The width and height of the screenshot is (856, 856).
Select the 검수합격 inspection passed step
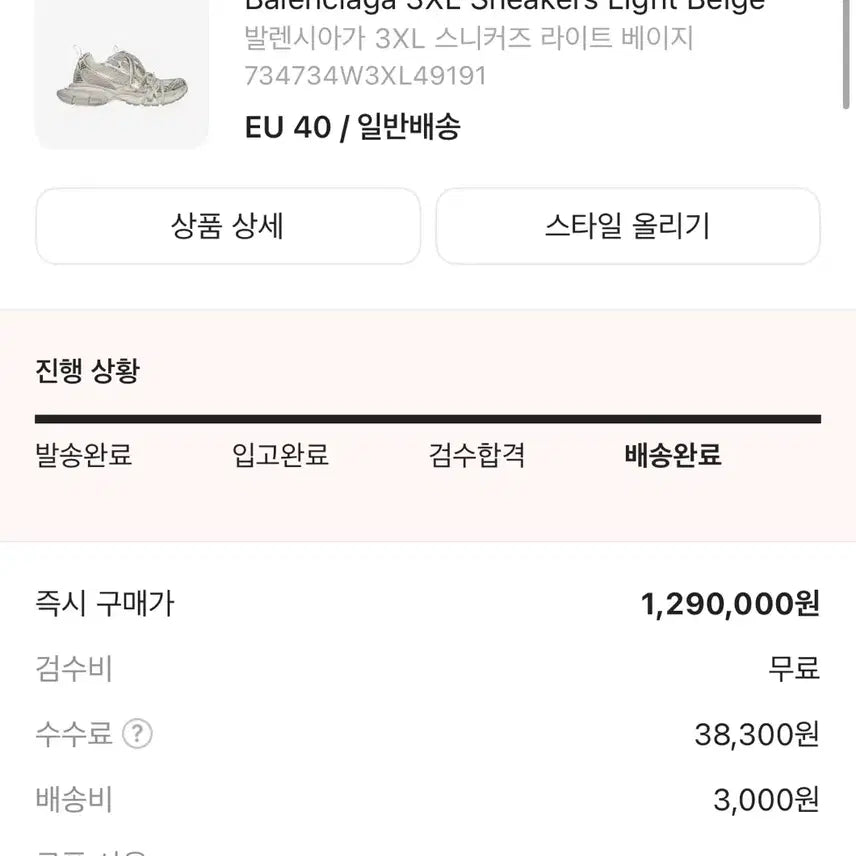point(475,456)
